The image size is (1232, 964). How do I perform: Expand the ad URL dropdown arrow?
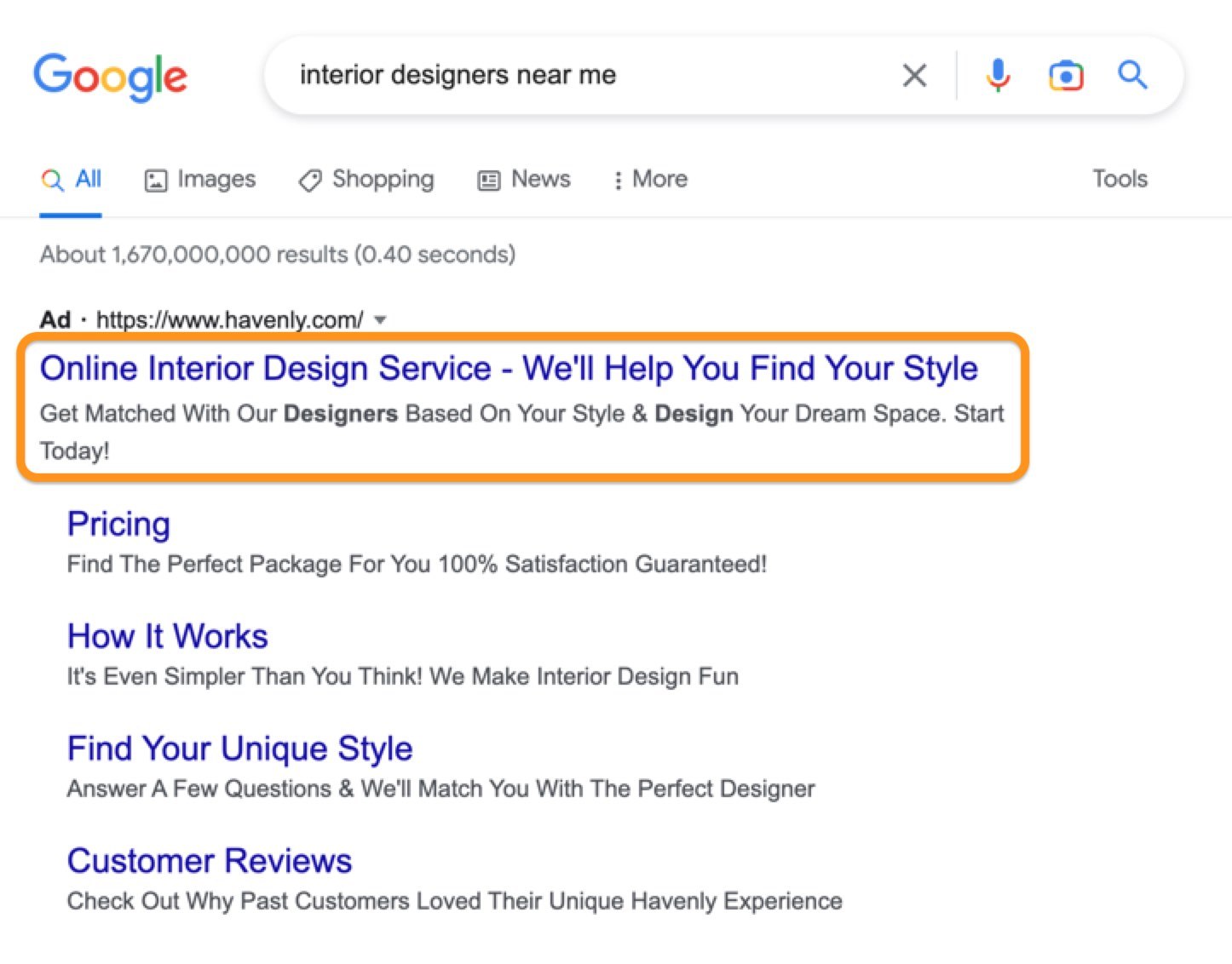[380, 320]
